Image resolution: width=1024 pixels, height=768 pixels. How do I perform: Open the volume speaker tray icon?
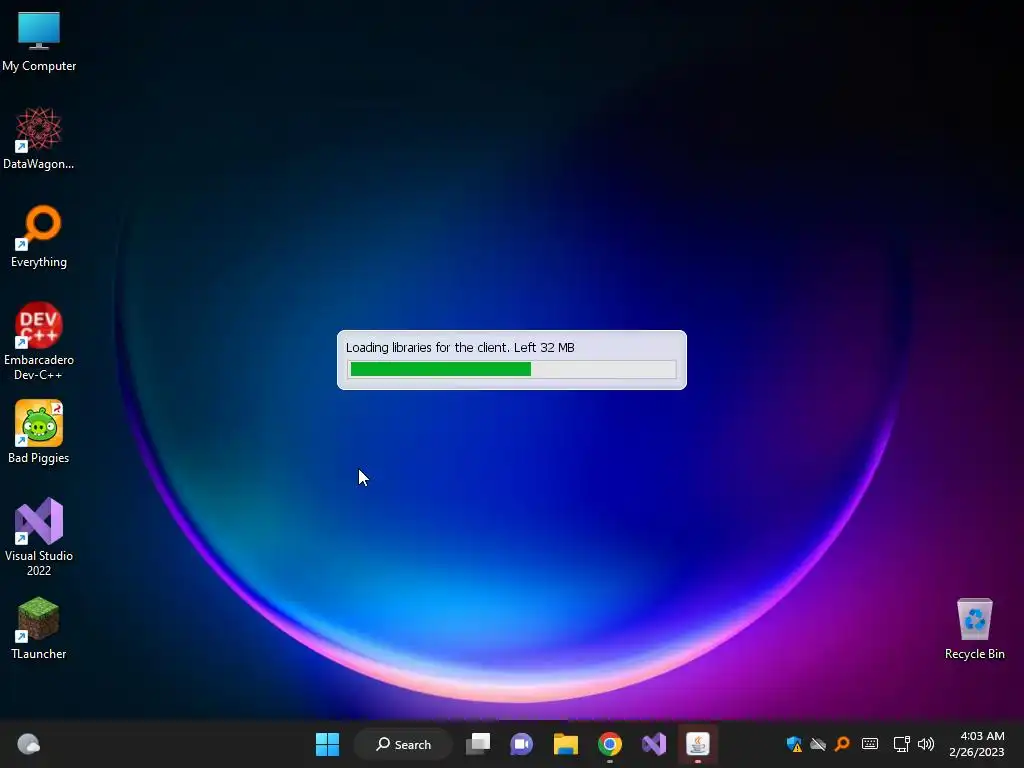(x=925, y=744)
